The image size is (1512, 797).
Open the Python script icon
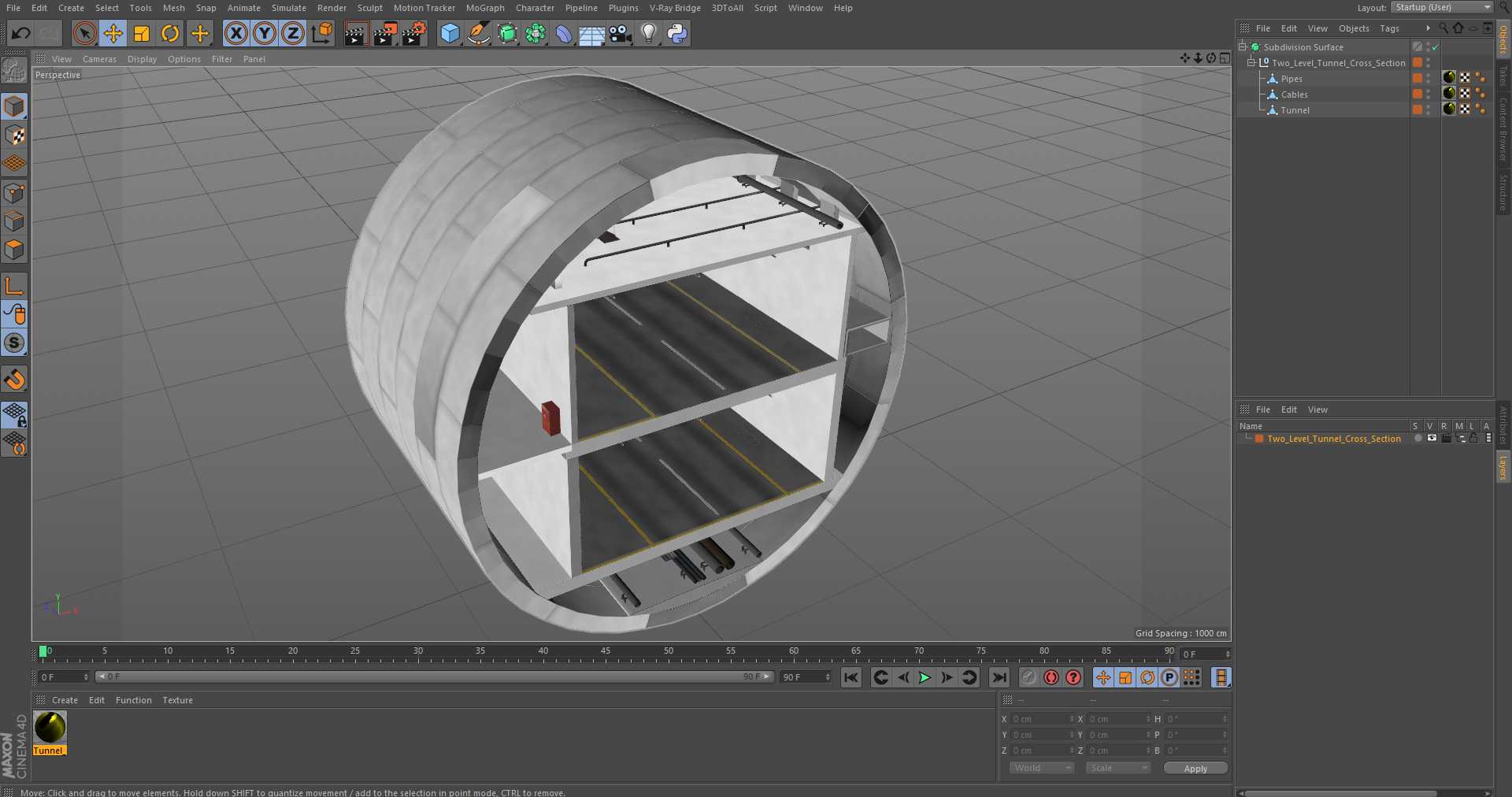[676, 33]
